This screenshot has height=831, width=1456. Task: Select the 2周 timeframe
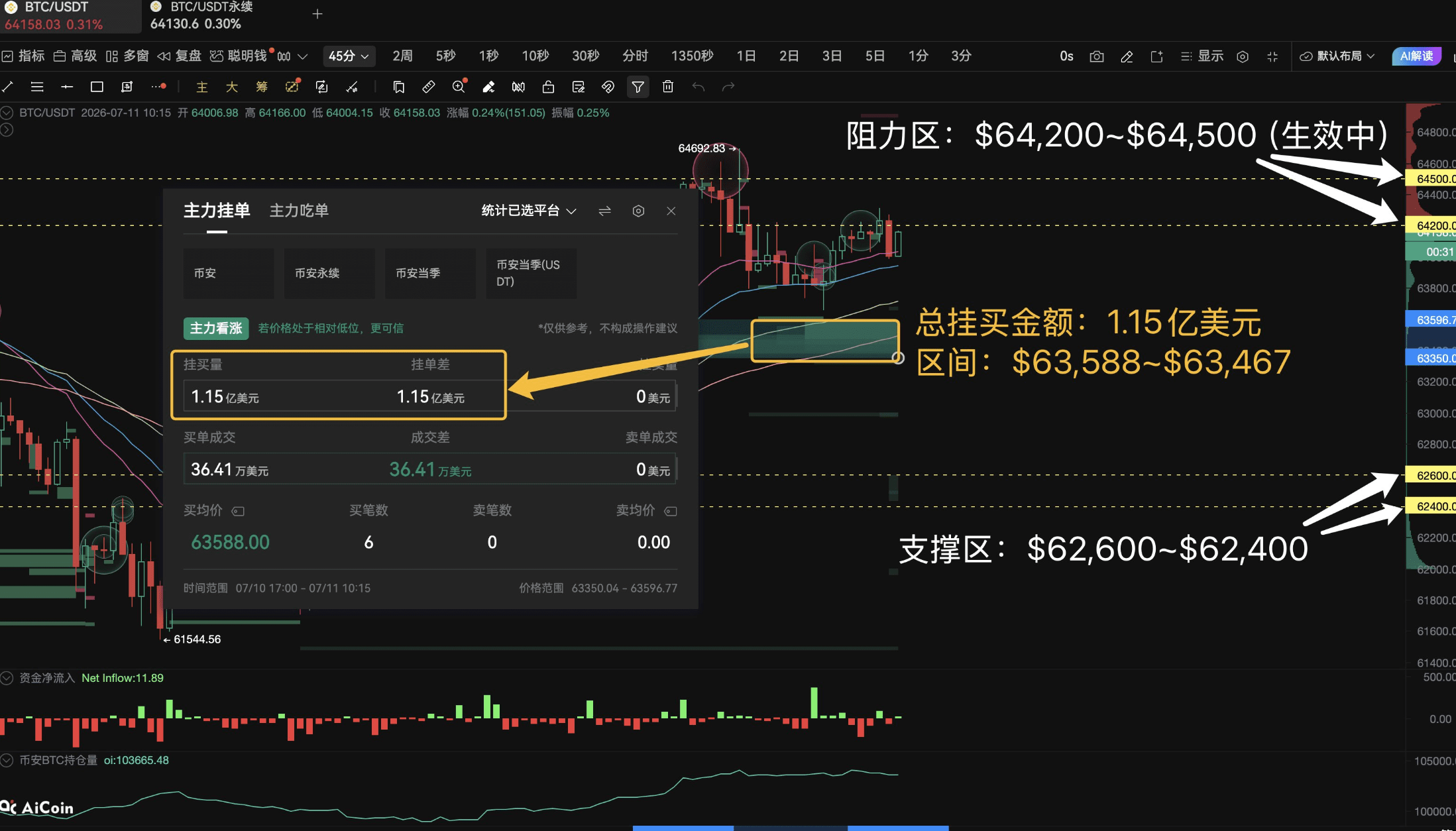(402, 56)
